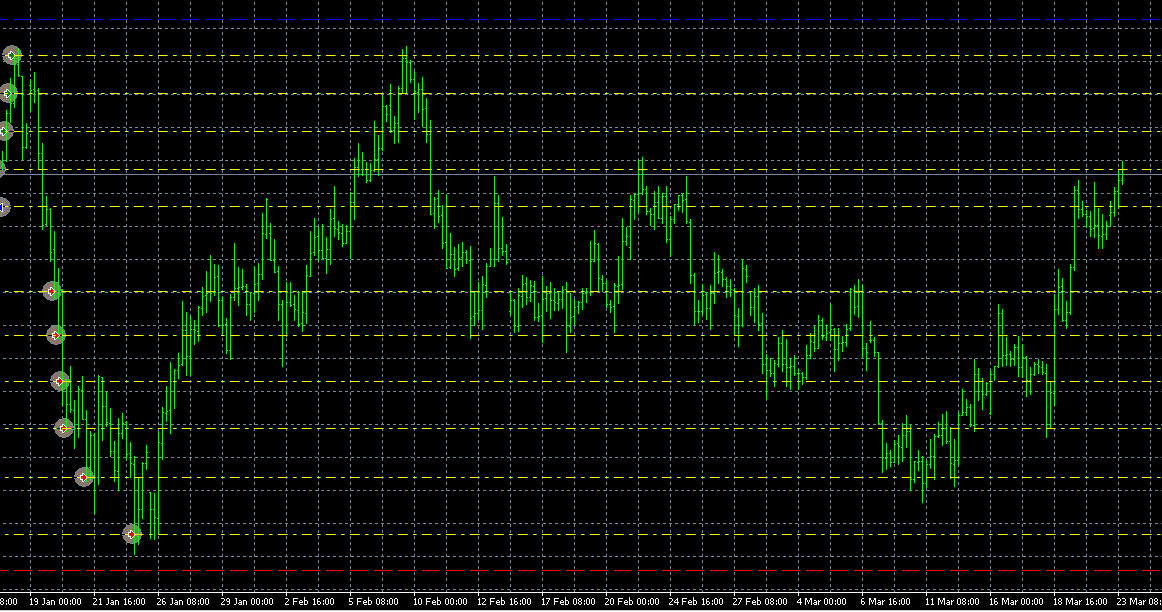The height and width of the screenshot is (612, 1162).
Task: Select the second green arrow marker from top
Action: (7, 93)
